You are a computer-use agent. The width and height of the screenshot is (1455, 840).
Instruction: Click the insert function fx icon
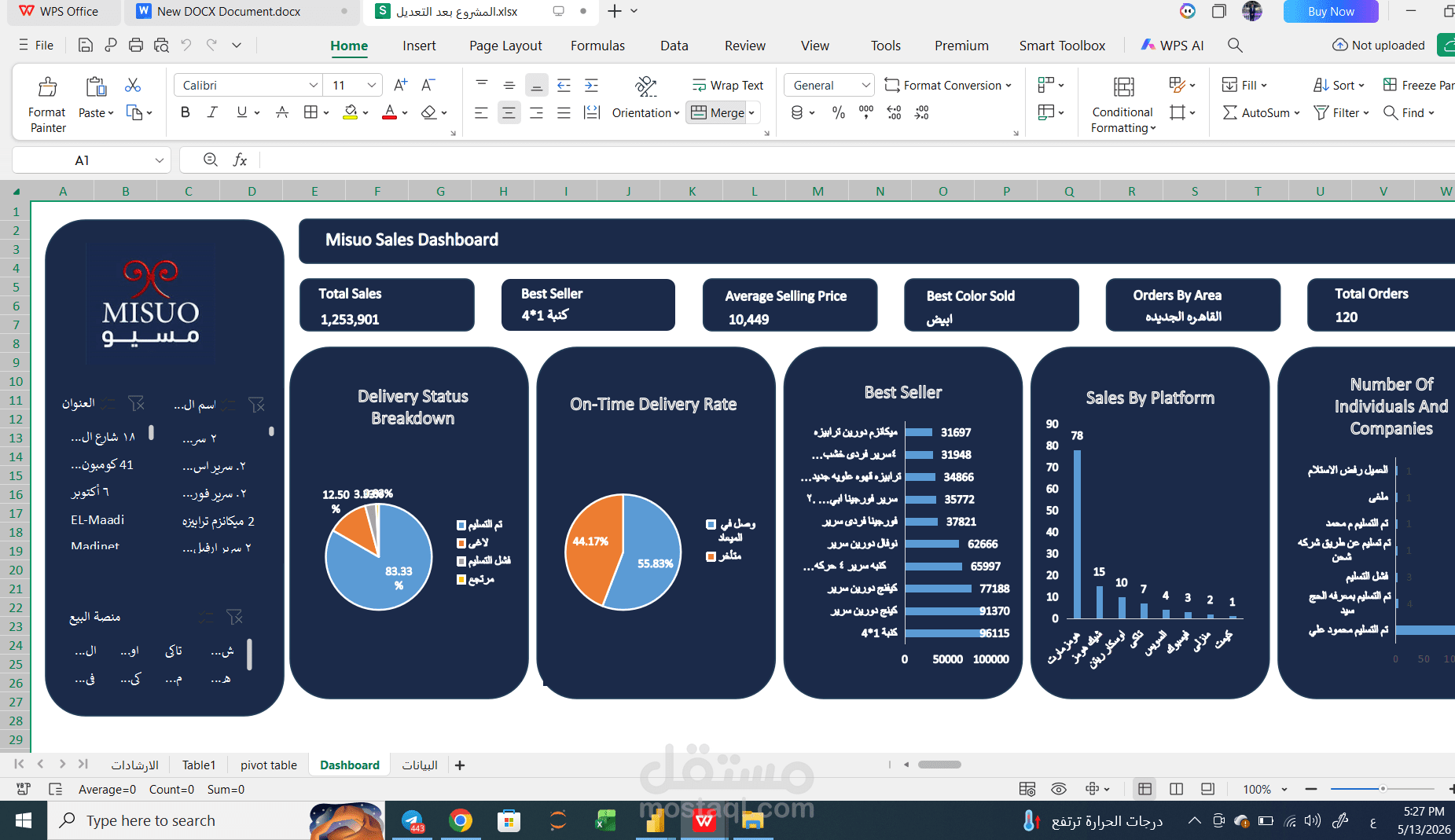tap(240, 160)
